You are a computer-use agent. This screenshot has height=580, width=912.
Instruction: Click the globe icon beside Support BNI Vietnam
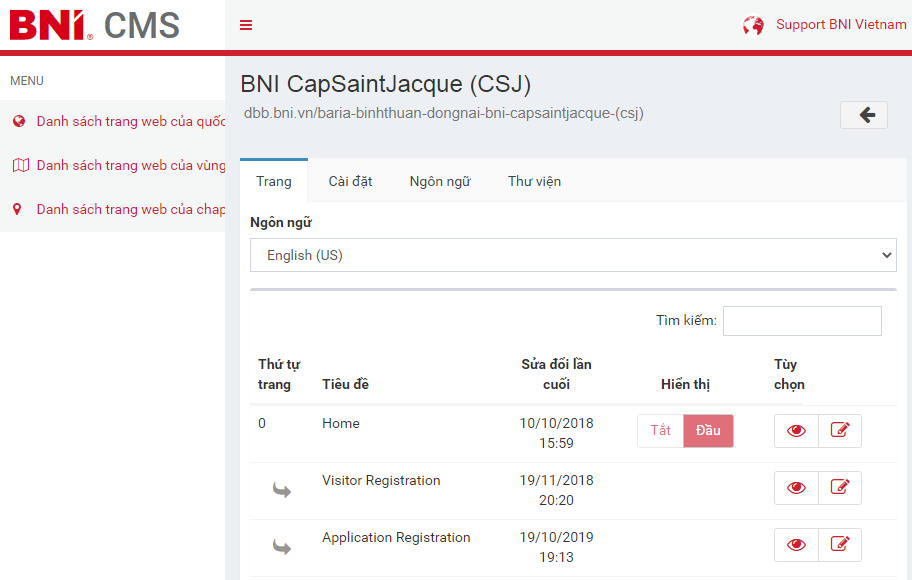pyautogui.click(x=753, y=25)
